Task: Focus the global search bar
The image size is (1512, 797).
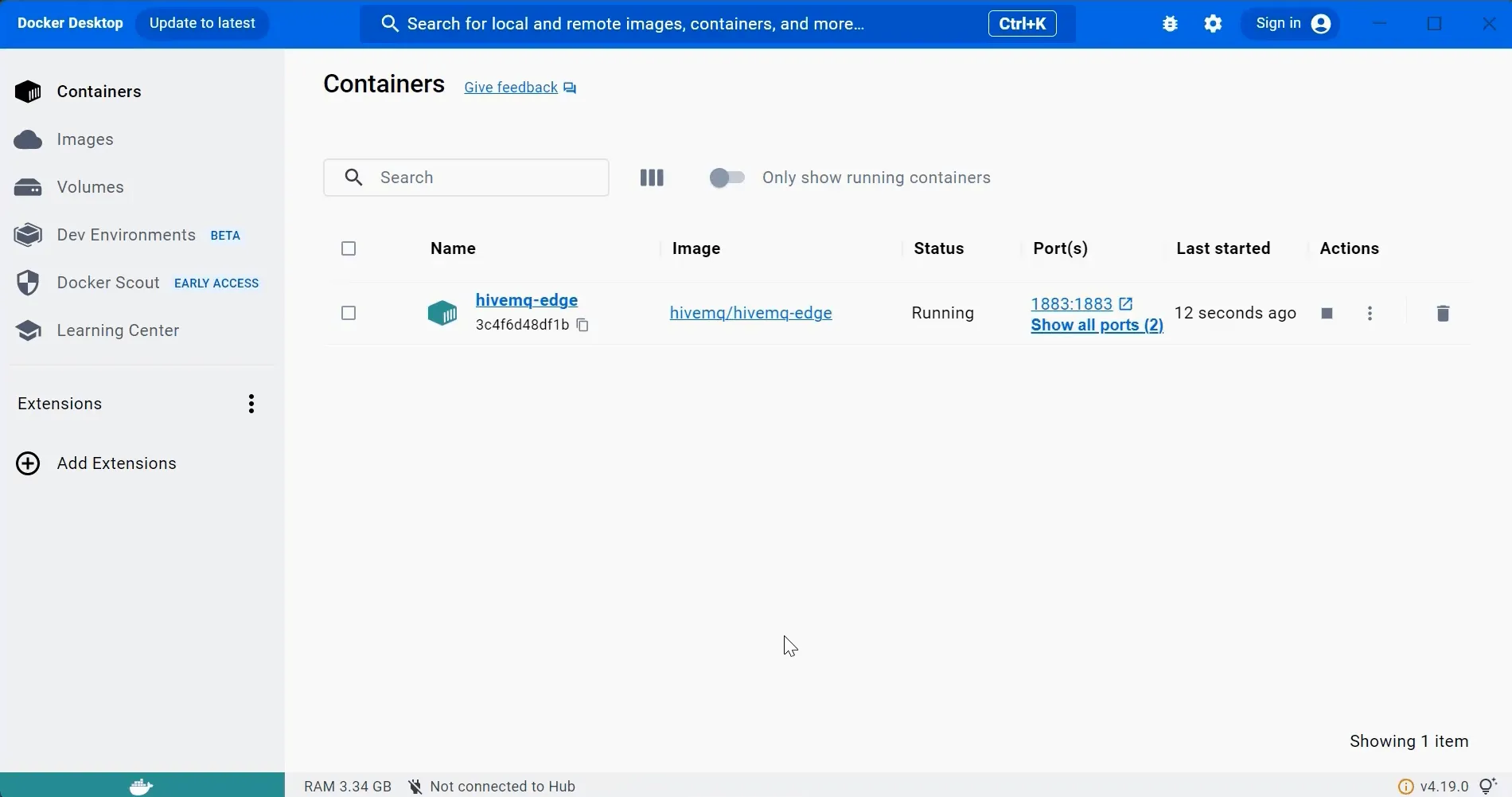Action: coord(717,24)
